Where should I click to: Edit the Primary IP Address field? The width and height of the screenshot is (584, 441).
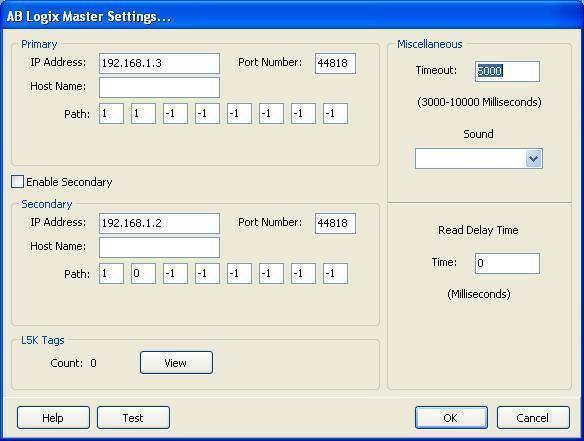point(159,63)
